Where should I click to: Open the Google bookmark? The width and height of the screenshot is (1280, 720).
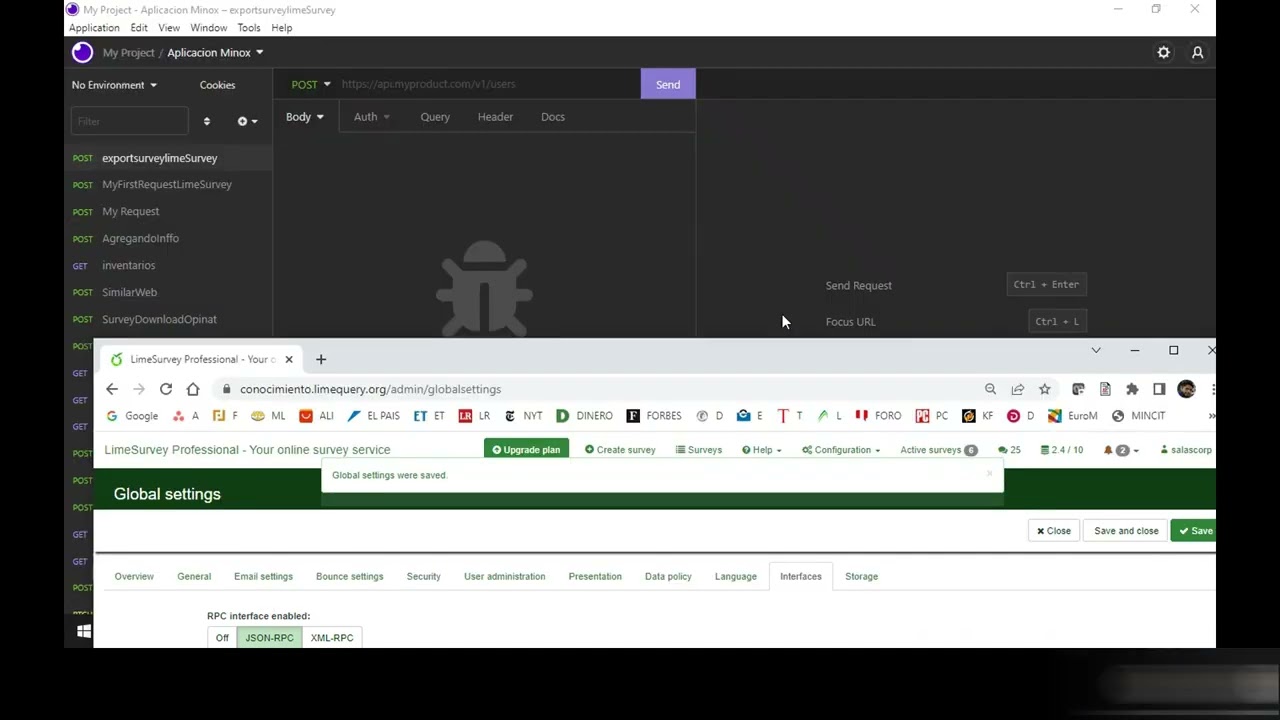pos(132,416)
